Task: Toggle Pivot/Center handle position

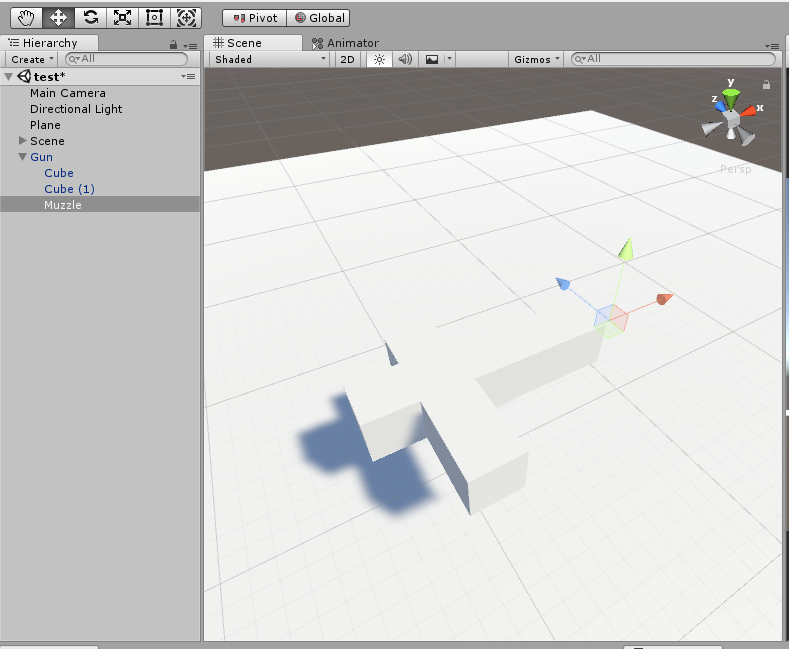Action: pos(255,18)
